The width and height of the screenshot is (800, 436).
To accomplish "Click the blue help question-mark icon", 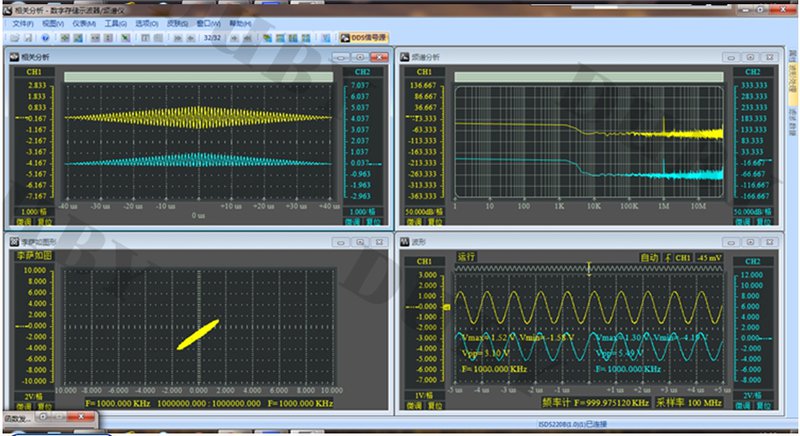I will point(45,38).
